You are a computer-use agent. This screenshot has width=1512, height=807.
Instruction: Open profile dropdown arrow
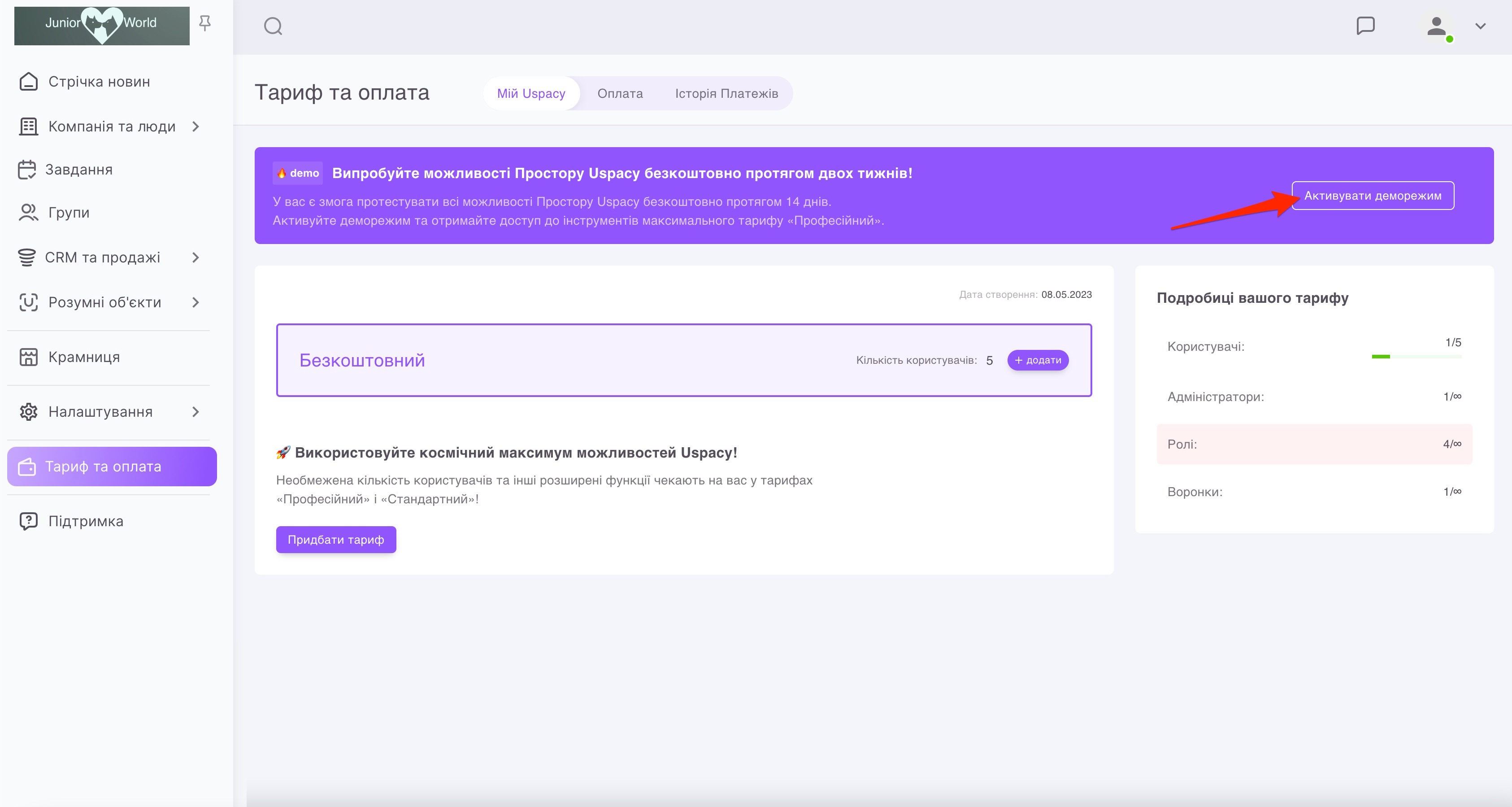pos(1480,26)
